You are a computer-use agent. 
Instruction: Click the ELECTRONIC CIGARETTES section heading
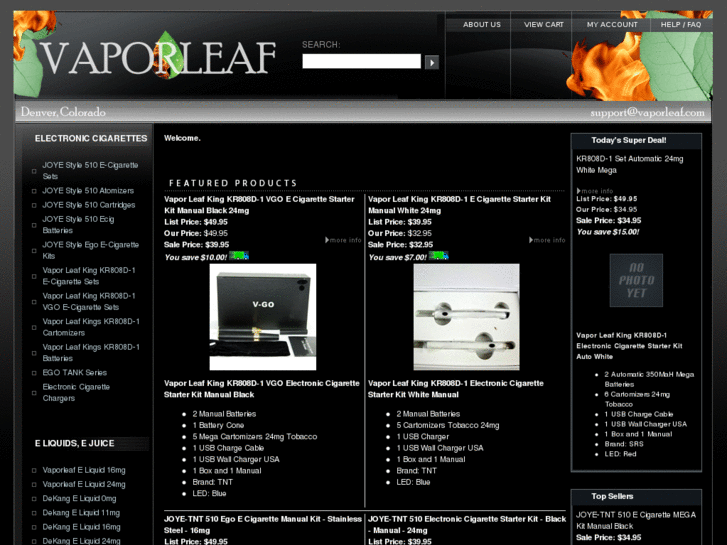coord(91,138)
